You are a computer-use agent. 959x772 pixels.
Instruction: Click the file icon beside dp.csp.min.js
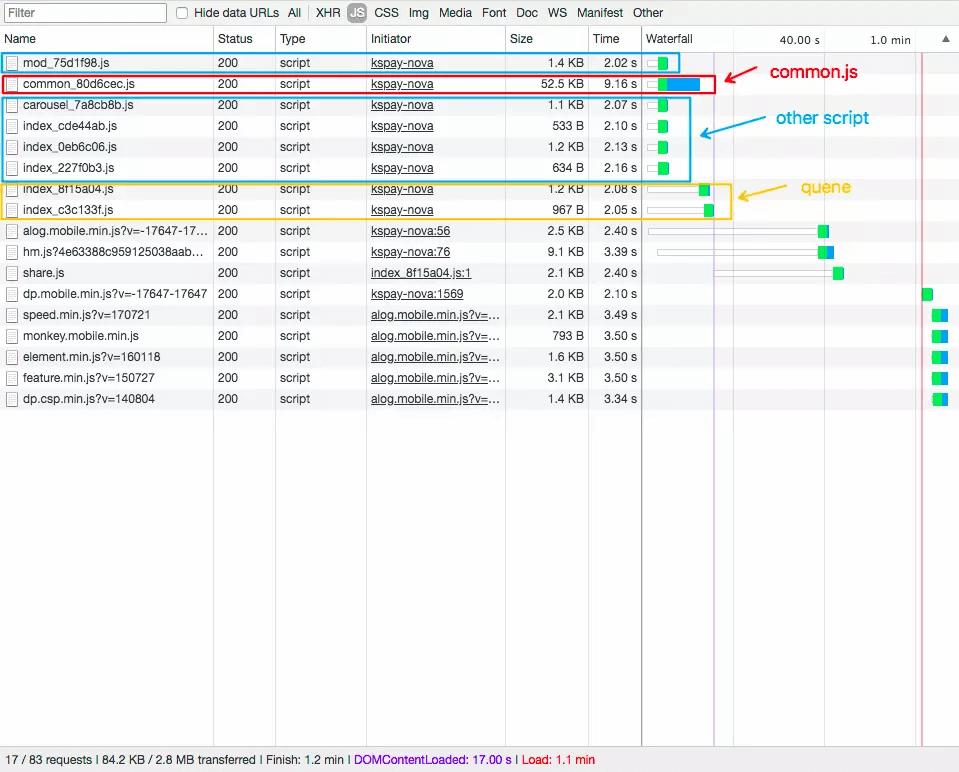[12, 399]
